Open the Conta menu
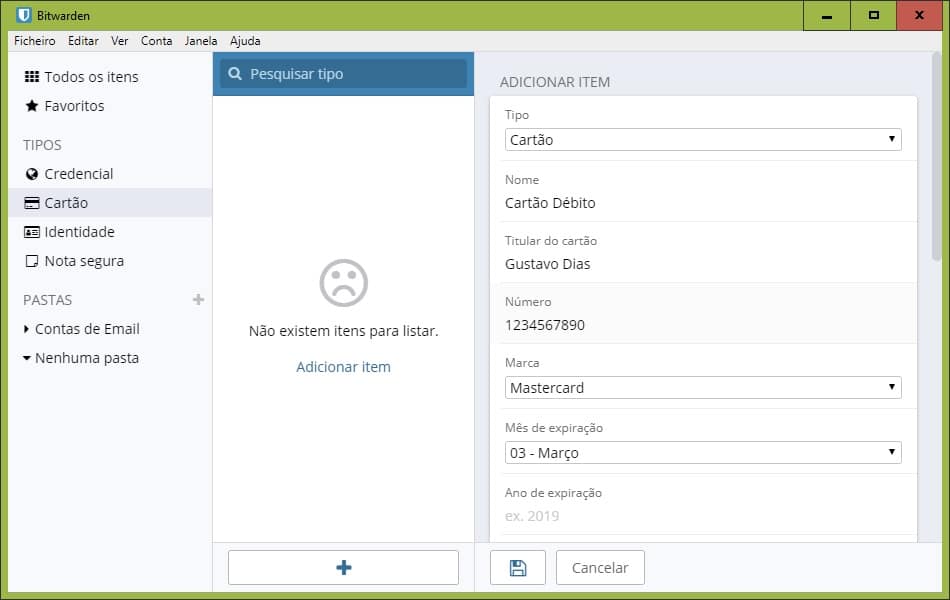The width and height of the screenshot is (950, 600). point(156,41)
